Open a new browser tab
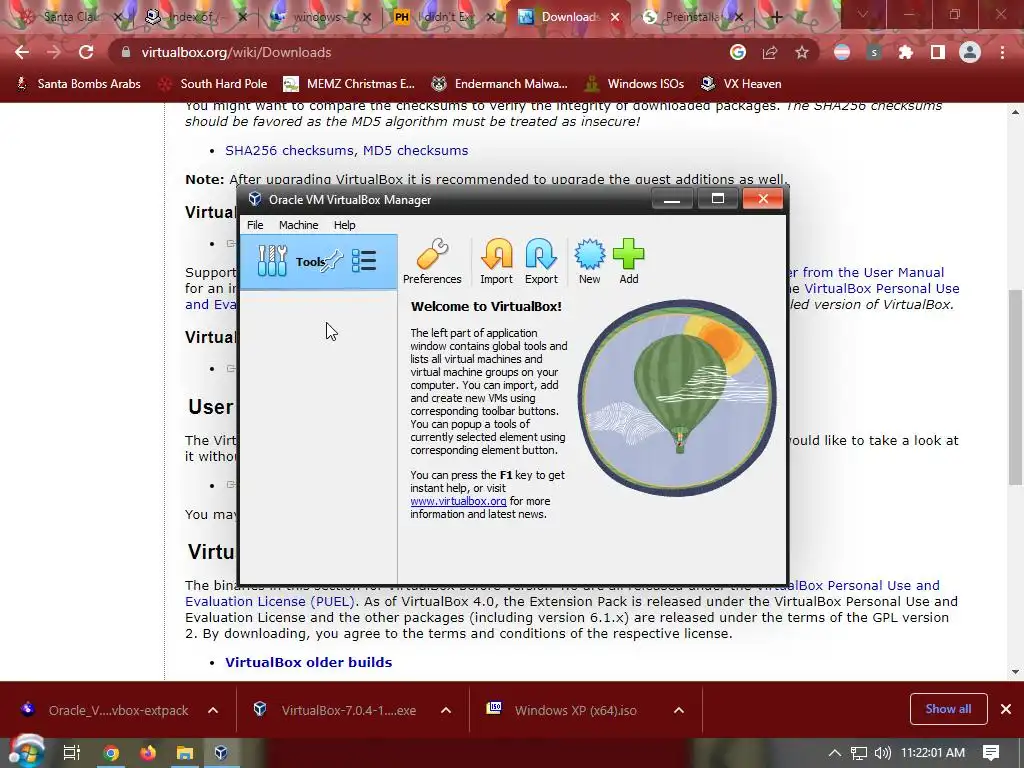Screen dimensions: 1024x768 [x=776, y=17]
